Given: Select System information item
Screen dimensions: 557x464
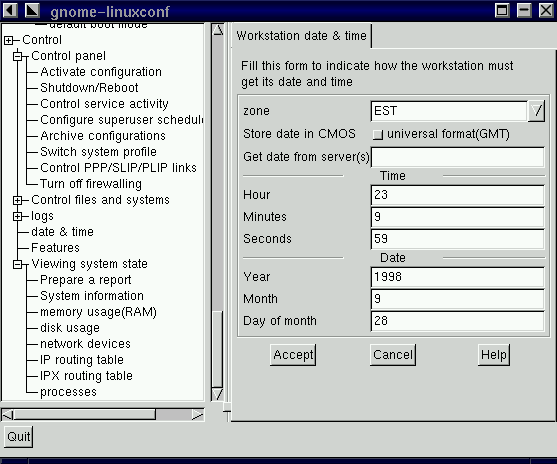Looking at the screenshot, I should (x=92, y=296).
